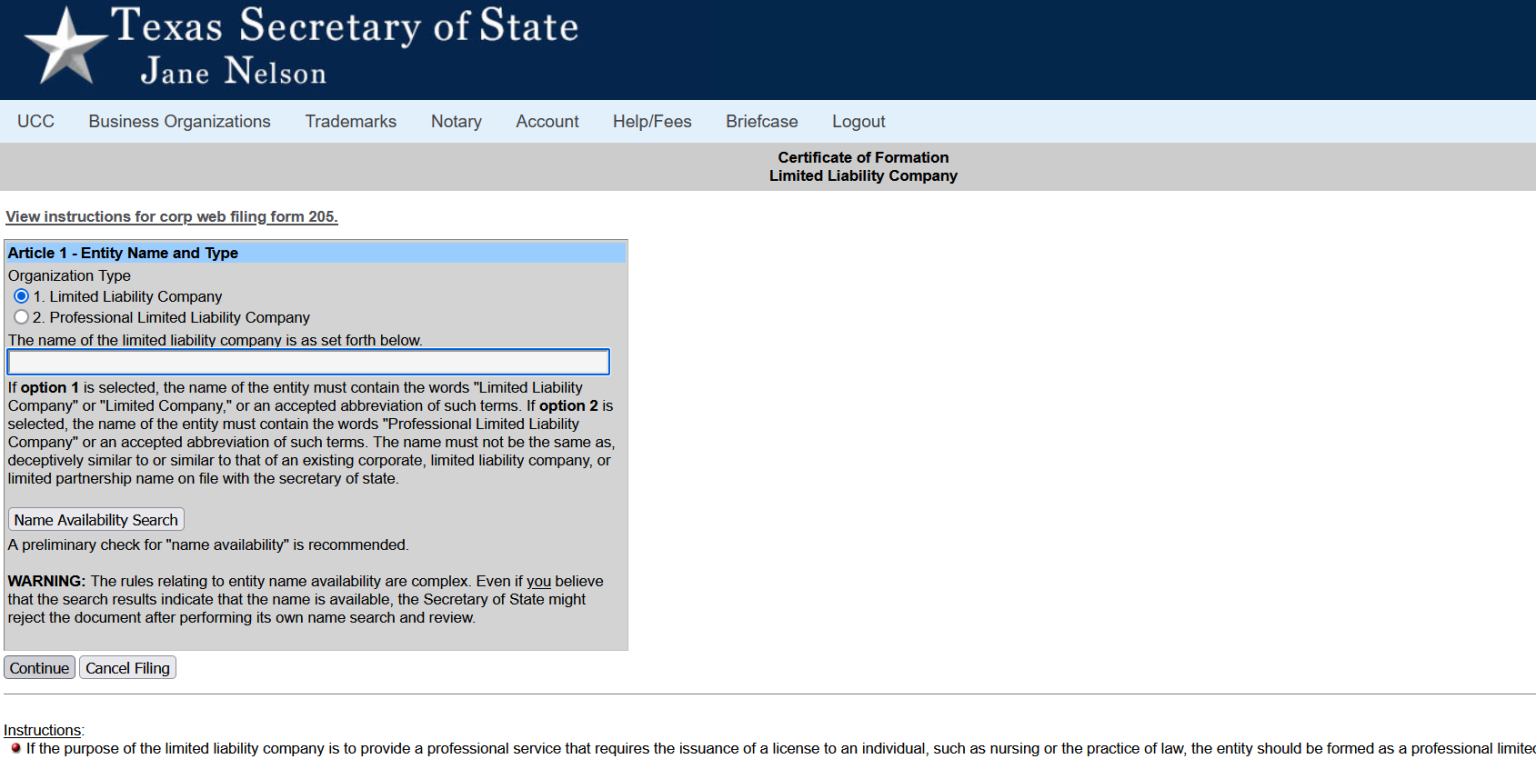Click the Article 1 Entity Name header bar

(123, 253)
